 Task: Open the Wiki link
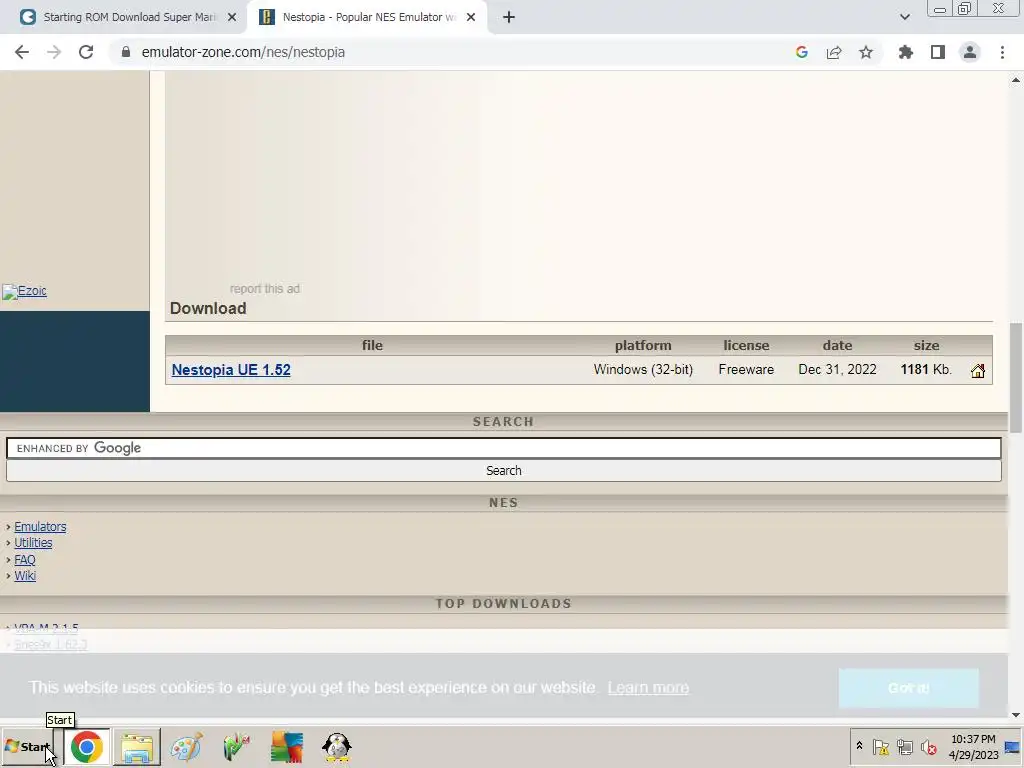tap(25, 575)
